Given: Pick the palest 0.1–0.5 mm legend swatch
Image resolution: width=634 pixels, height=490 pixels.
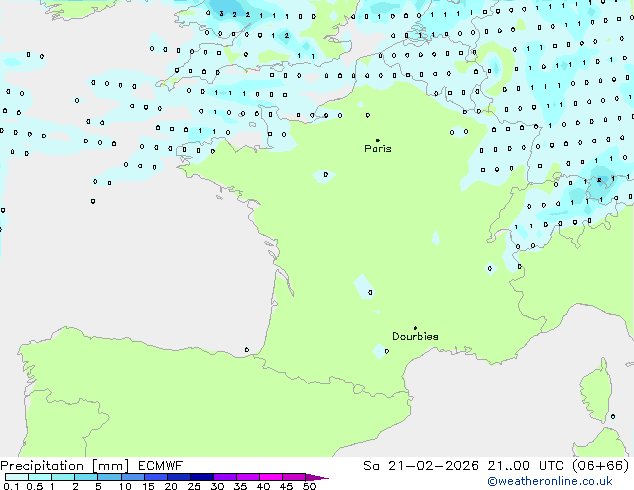Looking at the screenshot, I should tap(17, 477).
